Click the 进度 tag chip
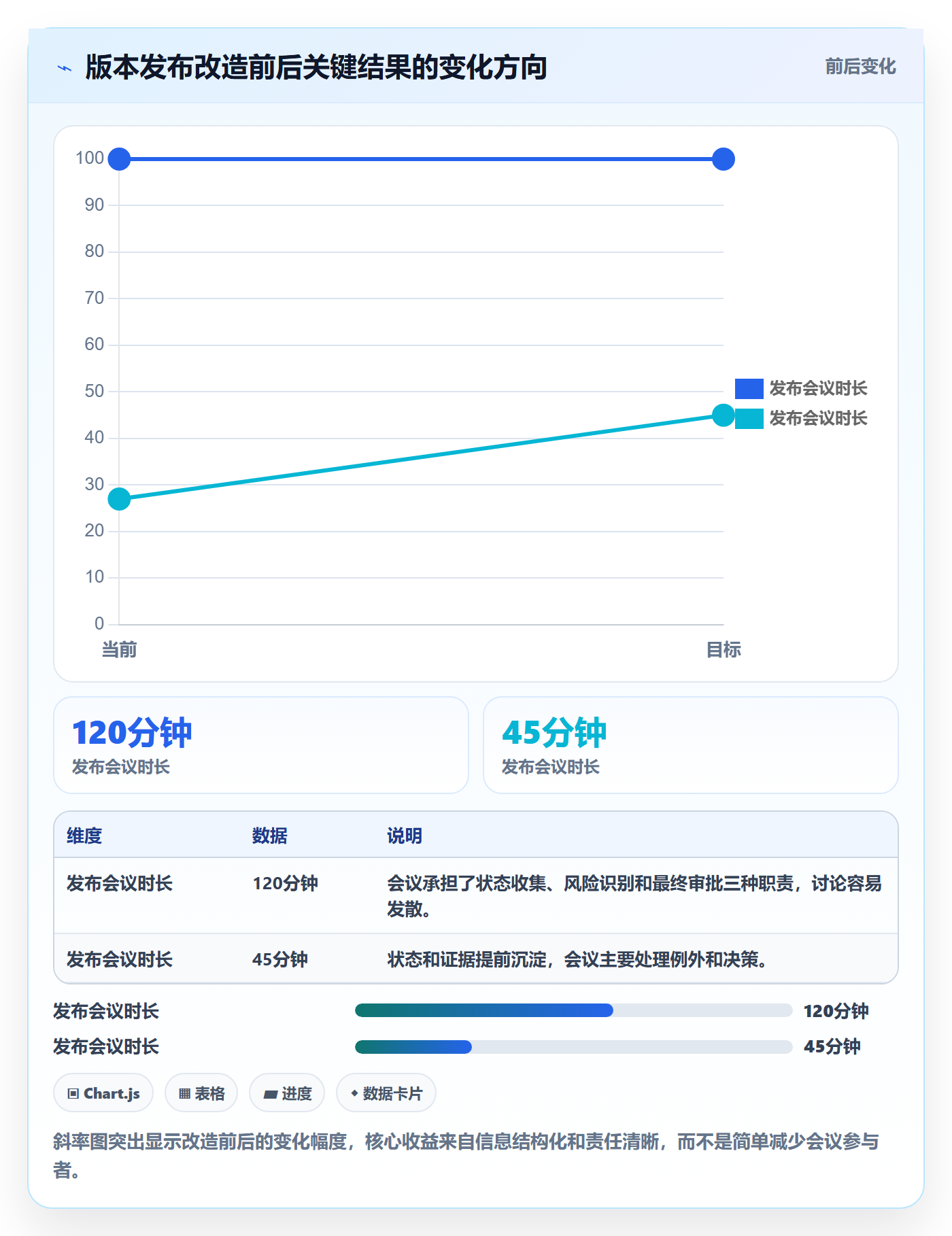 287,1093
